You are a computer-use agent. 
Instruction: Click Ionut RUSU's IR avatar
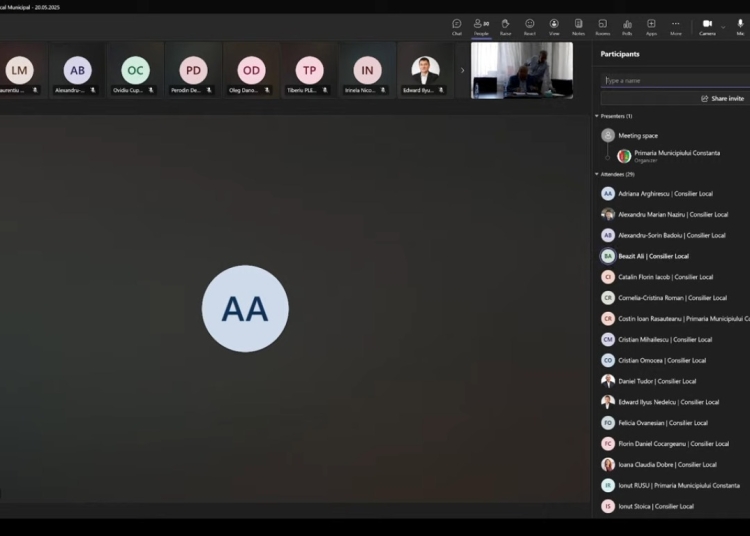pyautogui.click(x=608, y=485)
